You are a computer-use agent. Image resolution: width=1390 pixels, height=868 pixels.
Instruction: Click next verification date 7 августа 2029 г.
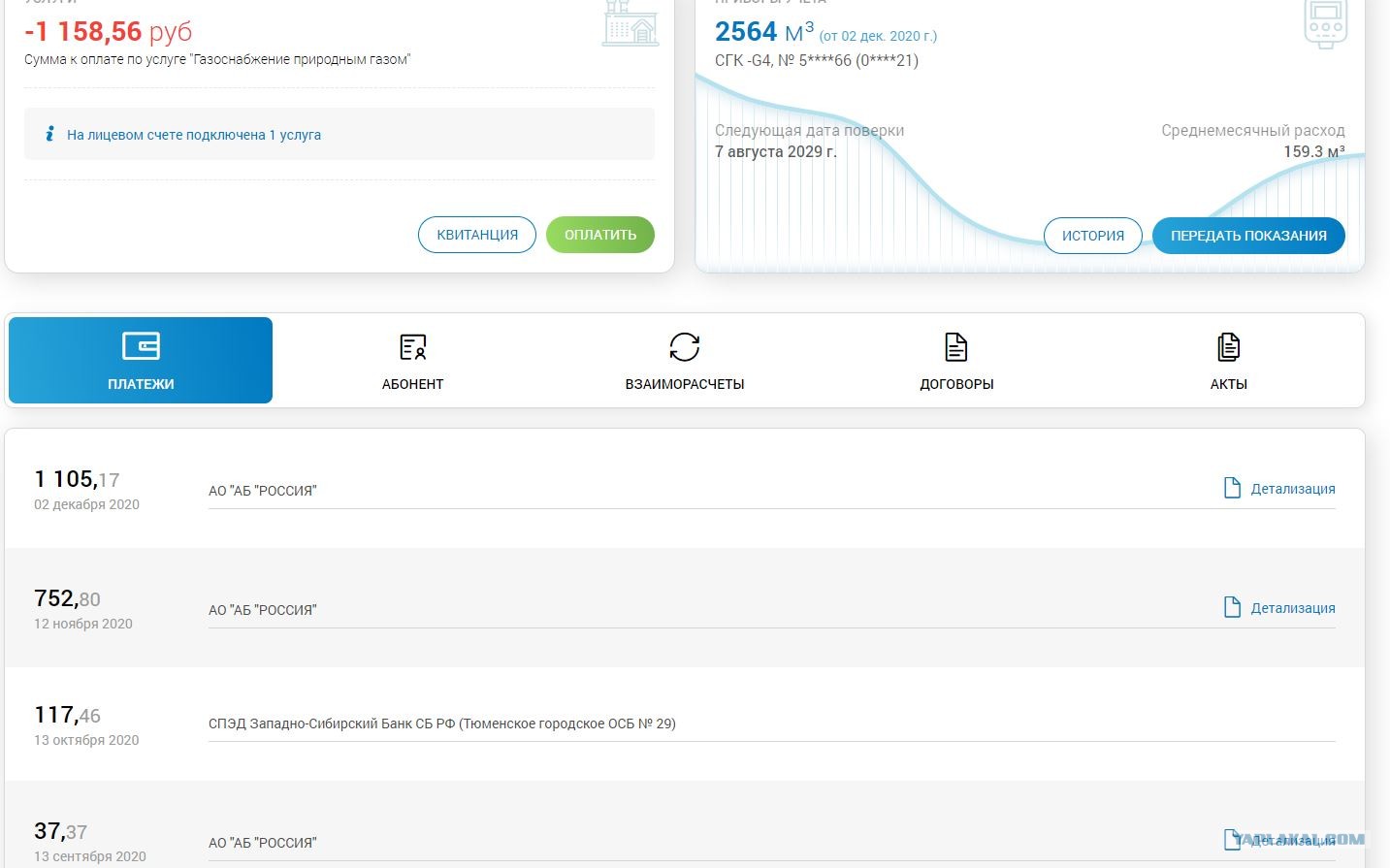tap(776, 151)
